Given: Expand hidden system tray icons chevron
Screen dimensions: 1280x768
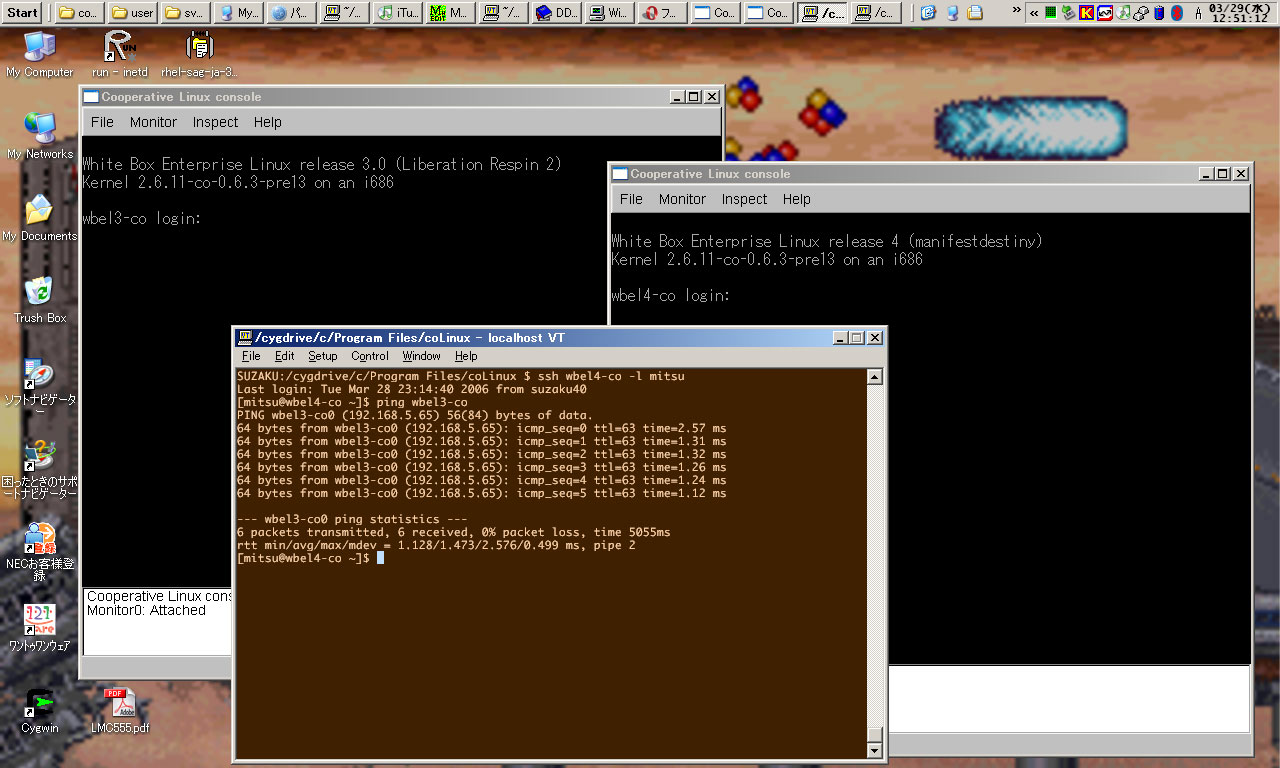Looking at the screenshot, I should [1034, 13].
